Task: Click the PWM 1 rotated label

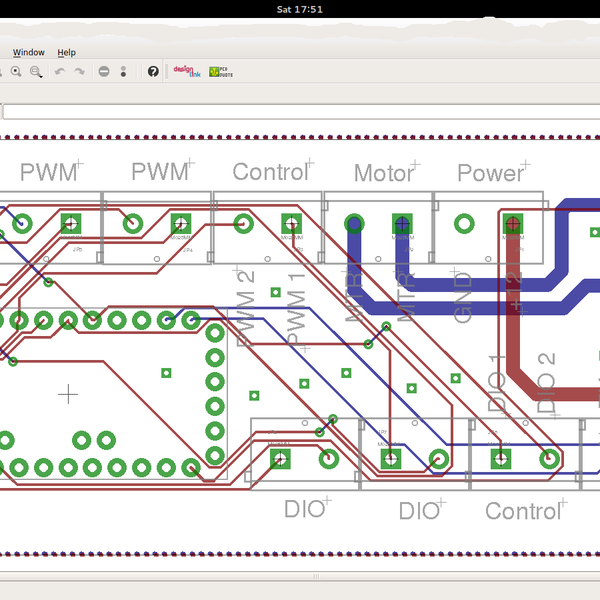Action: click(x=296, y=310)
